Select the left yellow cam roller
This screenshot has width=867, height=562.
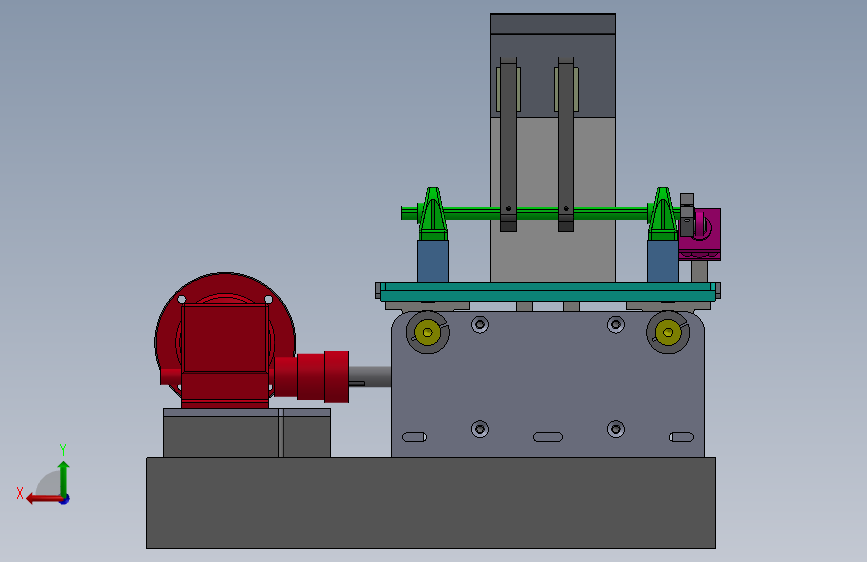pos(427,332)
